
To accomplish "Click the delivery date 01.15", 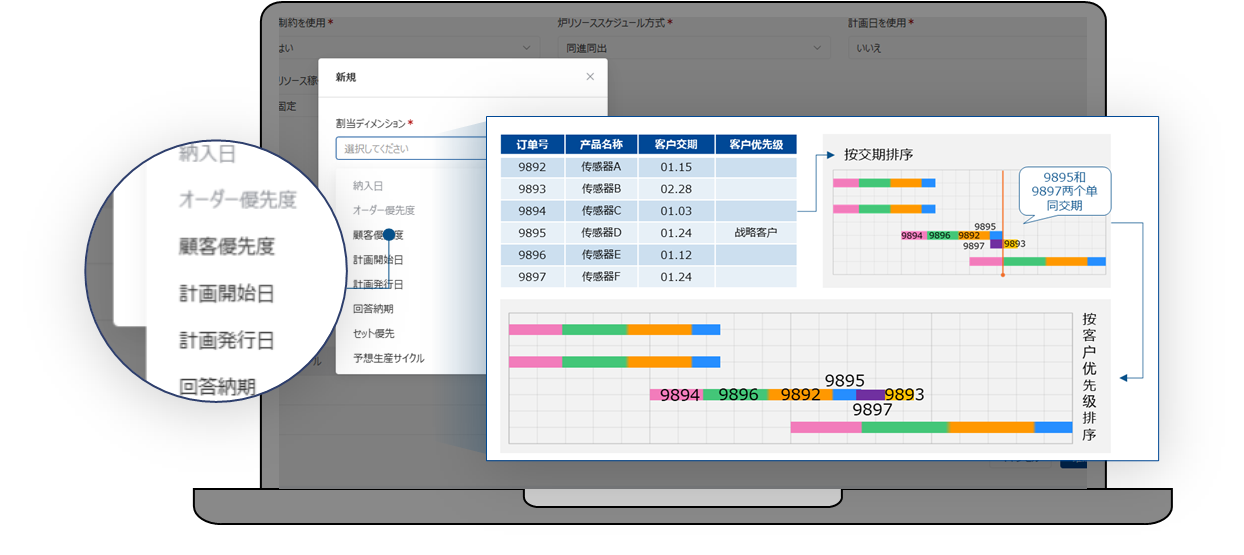I will [x=676, y=167].
